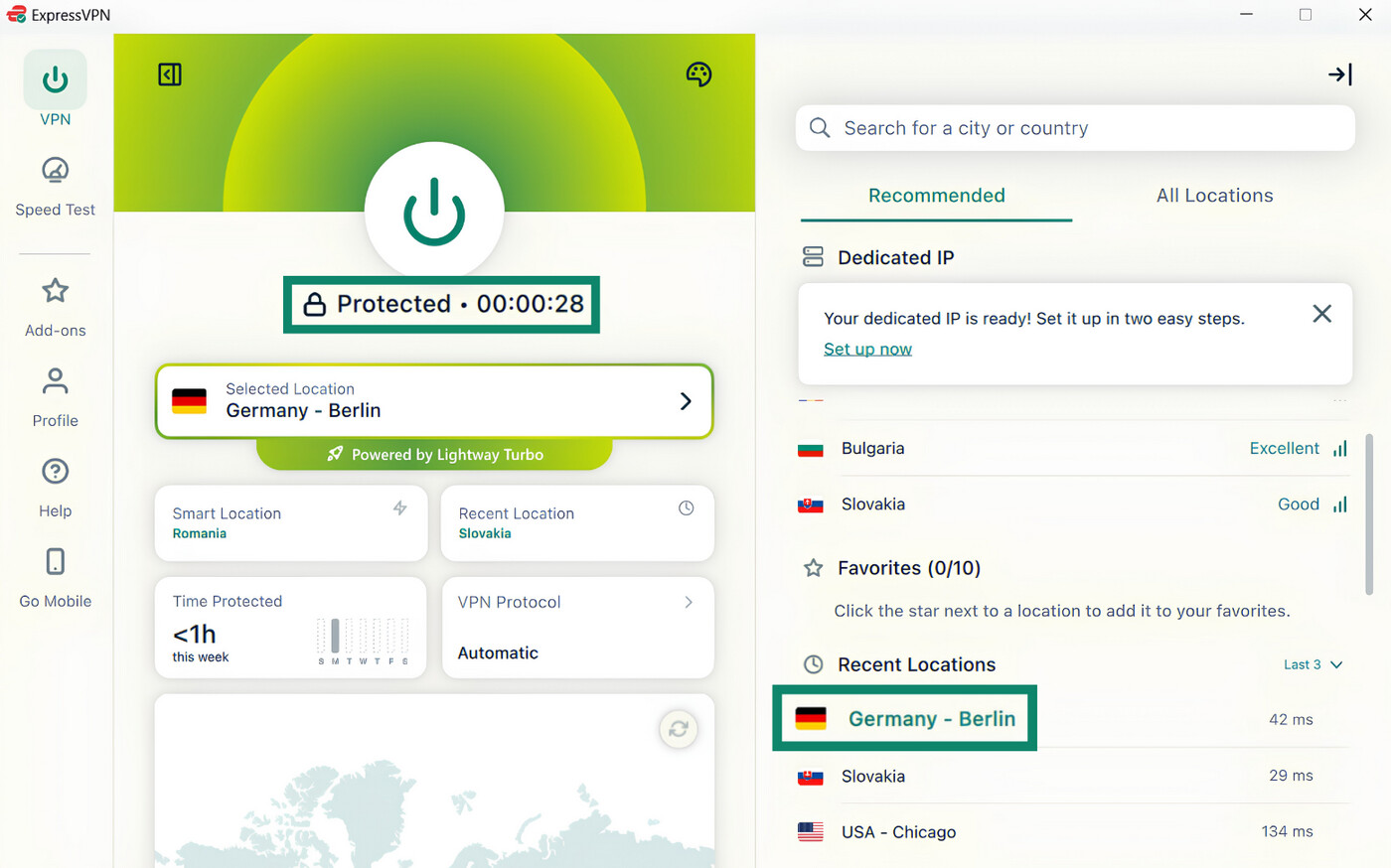
Task: Click the Slovakia Good signal bars
Action: [x=1339, y=505]
